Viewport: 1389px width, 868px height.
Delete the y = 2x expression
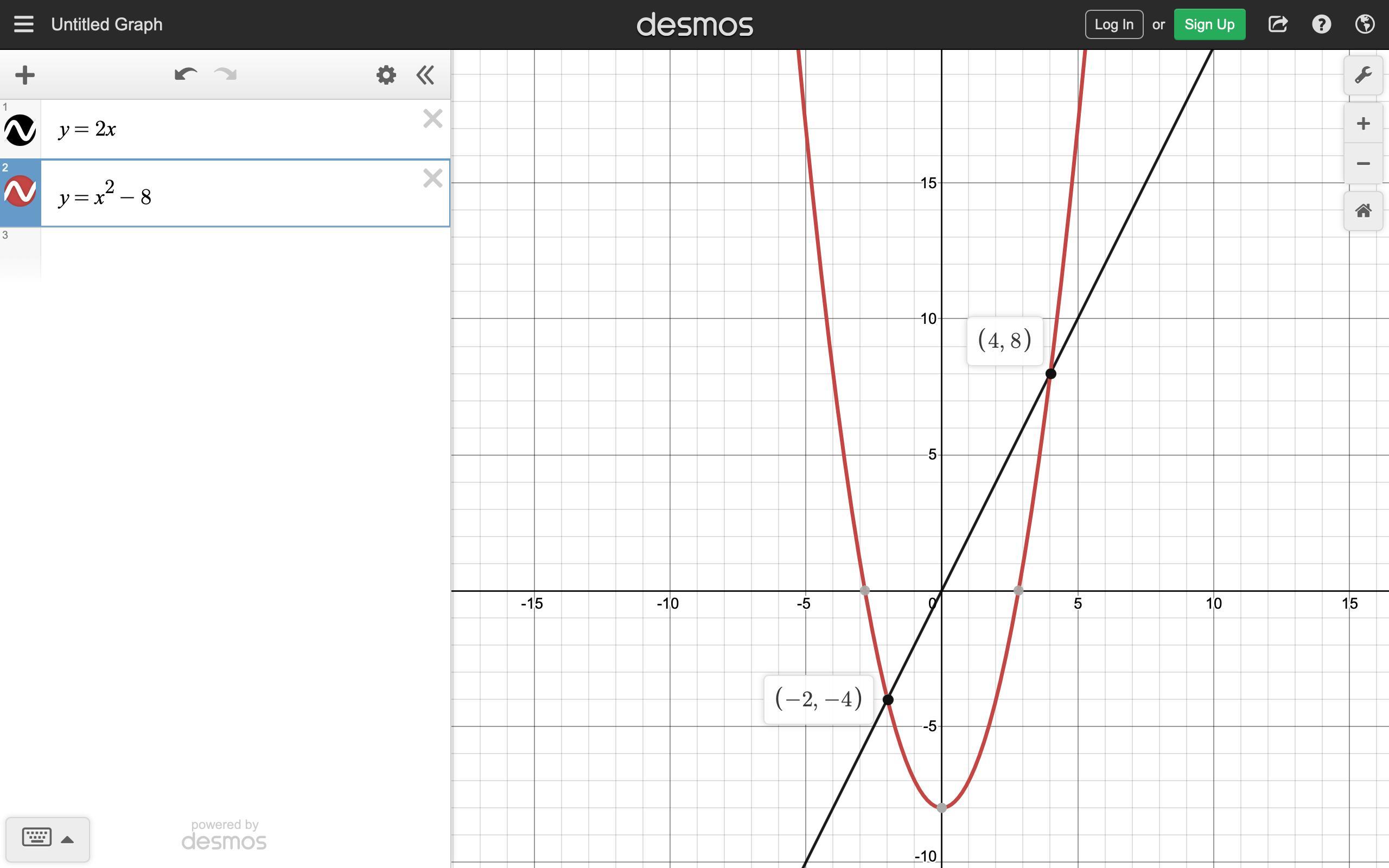(x=432, y=119)
